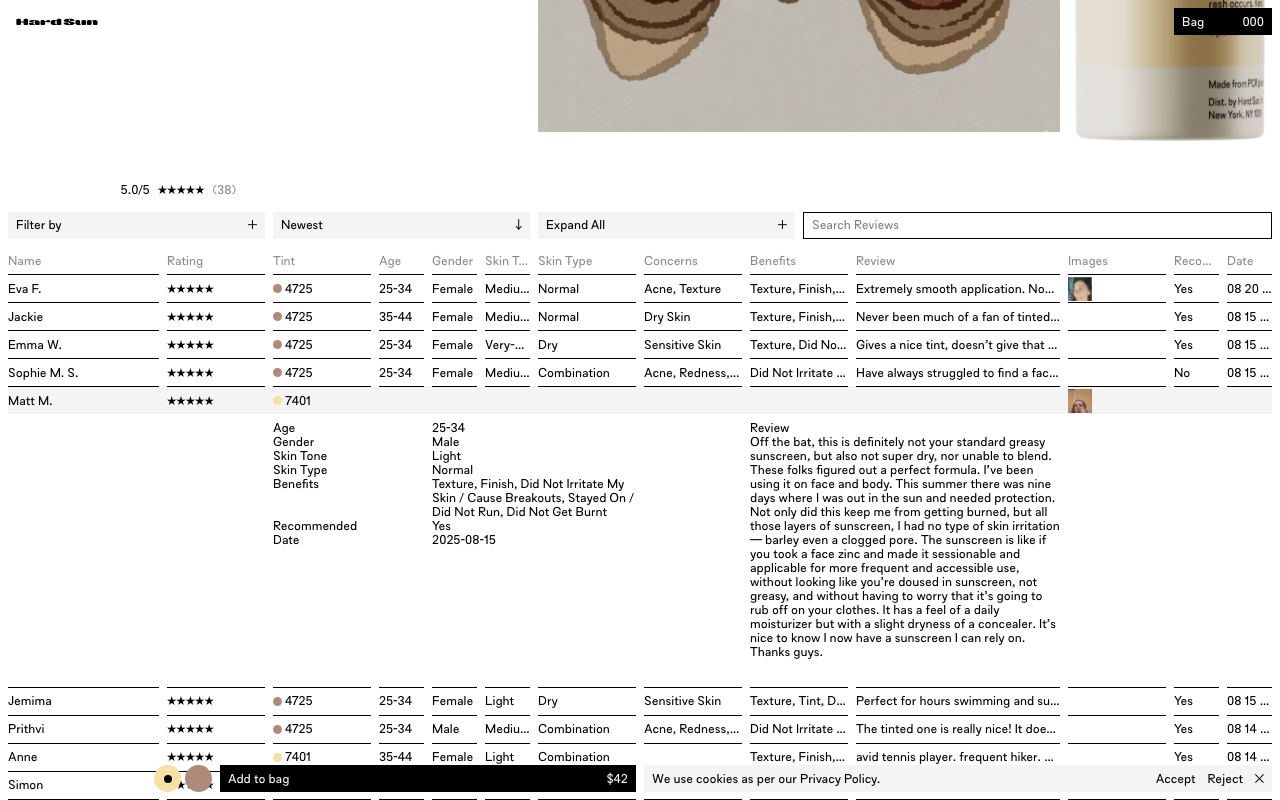This screenshot has height=800, width=1280.
Task: Select the brown tint swatch
Action: coord(199,779)
